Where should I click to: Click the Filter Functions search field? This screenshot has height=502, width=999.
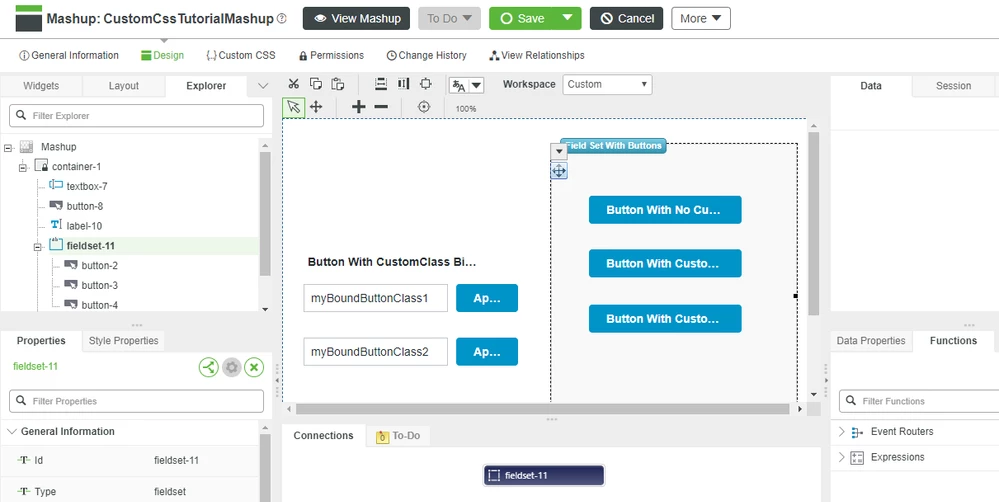pyautogui.click(x=919, y=401)
